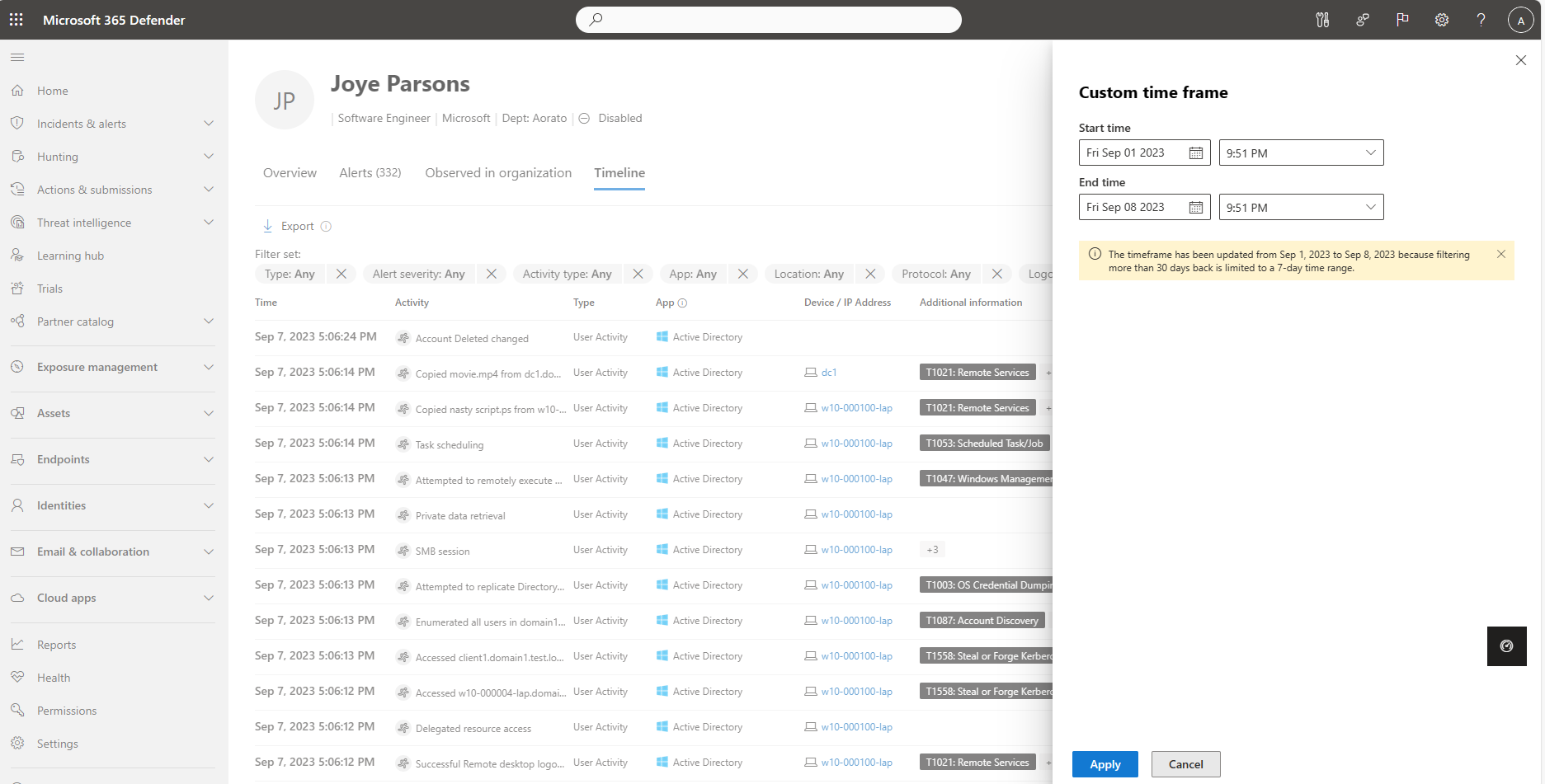Viewport: 1545px width, 784px height.
Task: Open the start time dropdown
Action: [1369, 153]
